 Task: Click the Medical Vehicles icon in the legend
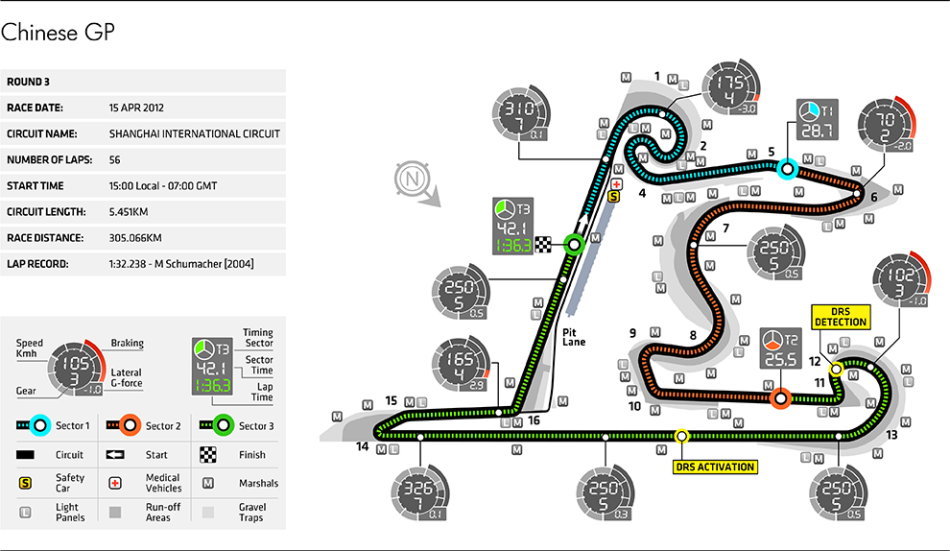point(115,483)
